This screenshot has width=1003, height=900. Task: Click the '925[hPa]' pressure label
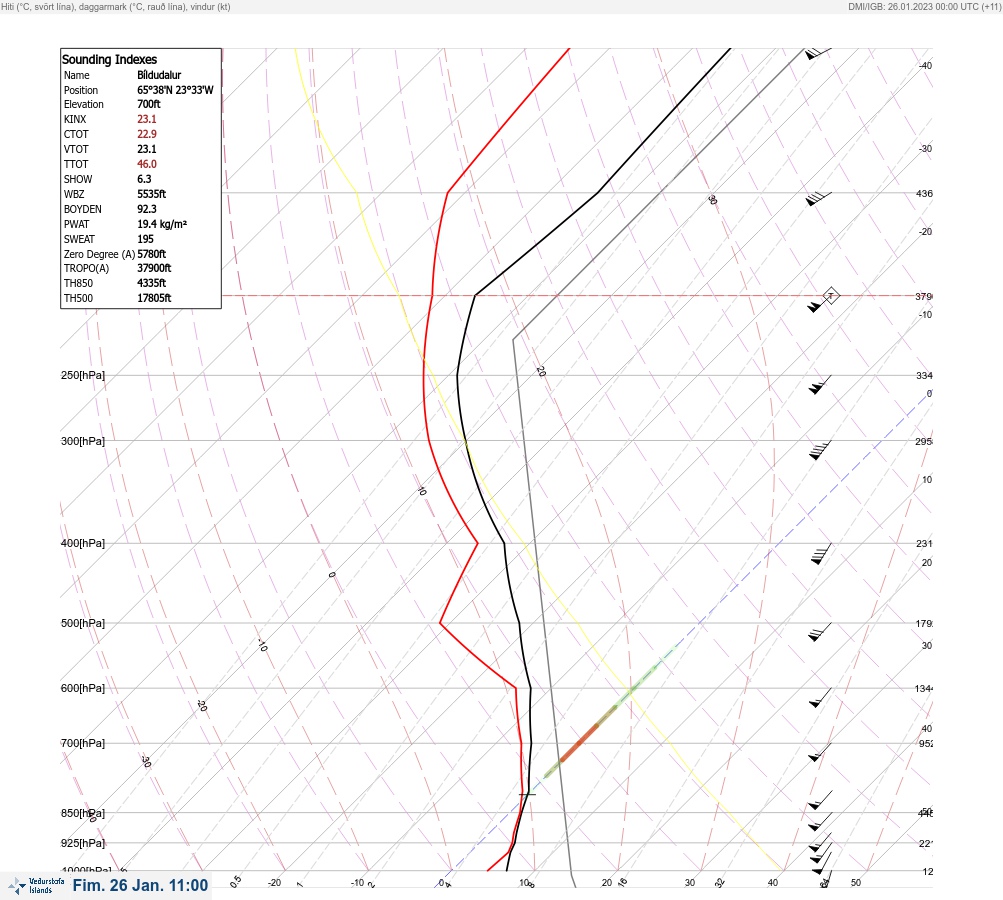[83, 843]
